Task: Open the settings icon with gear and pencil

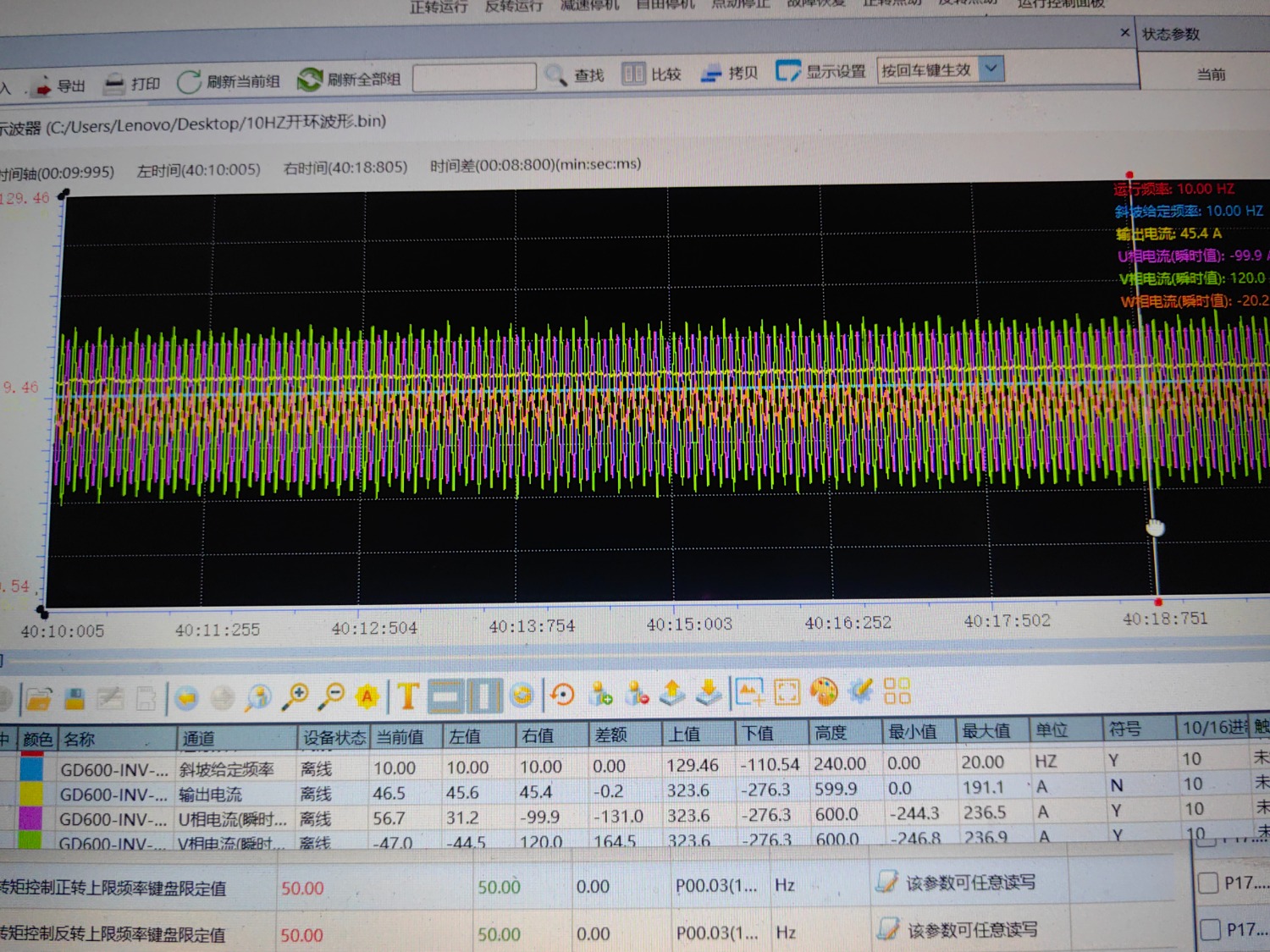Action: [861, 691]
